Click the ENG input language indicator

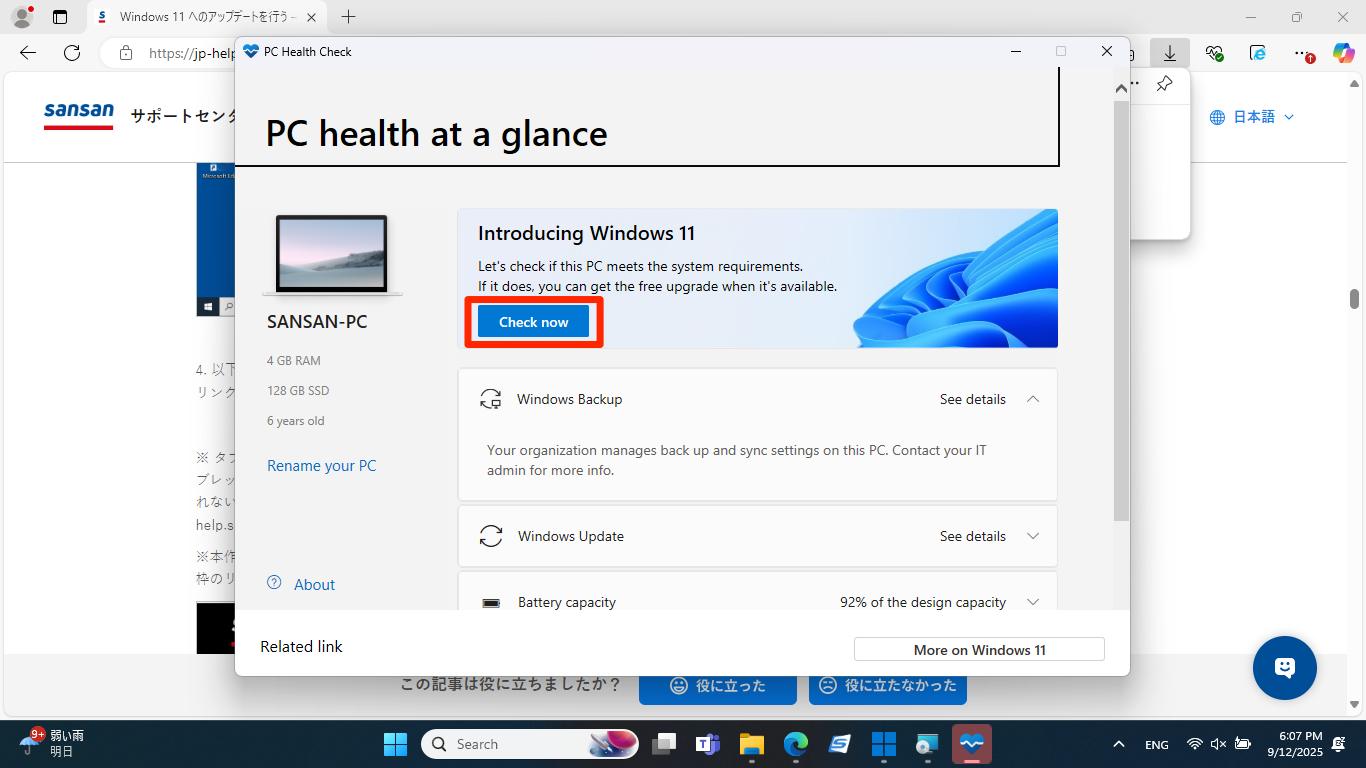1157,744
